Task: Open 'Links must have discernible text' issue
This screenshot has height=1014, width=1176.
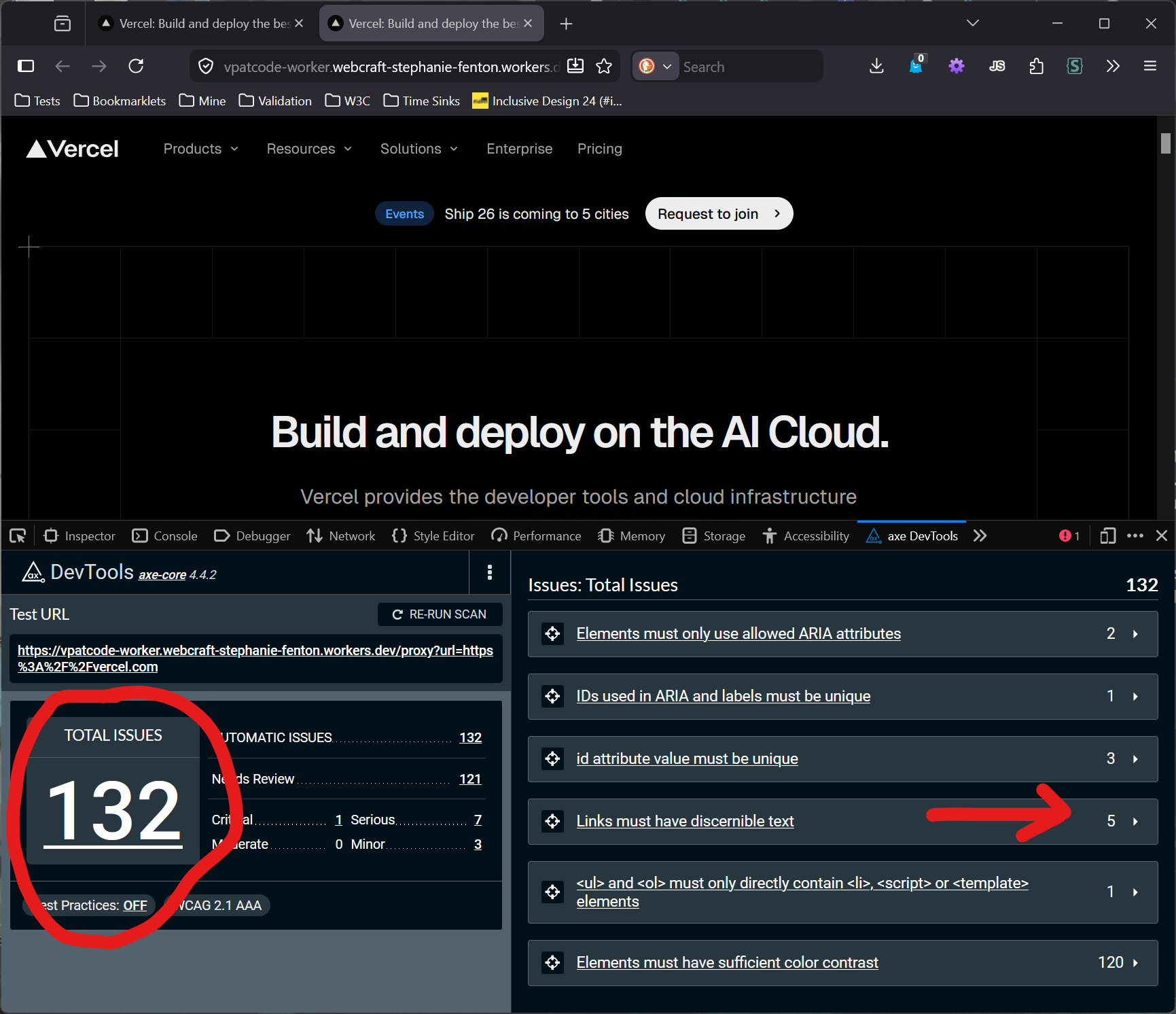Action: [x=685, y=822]
